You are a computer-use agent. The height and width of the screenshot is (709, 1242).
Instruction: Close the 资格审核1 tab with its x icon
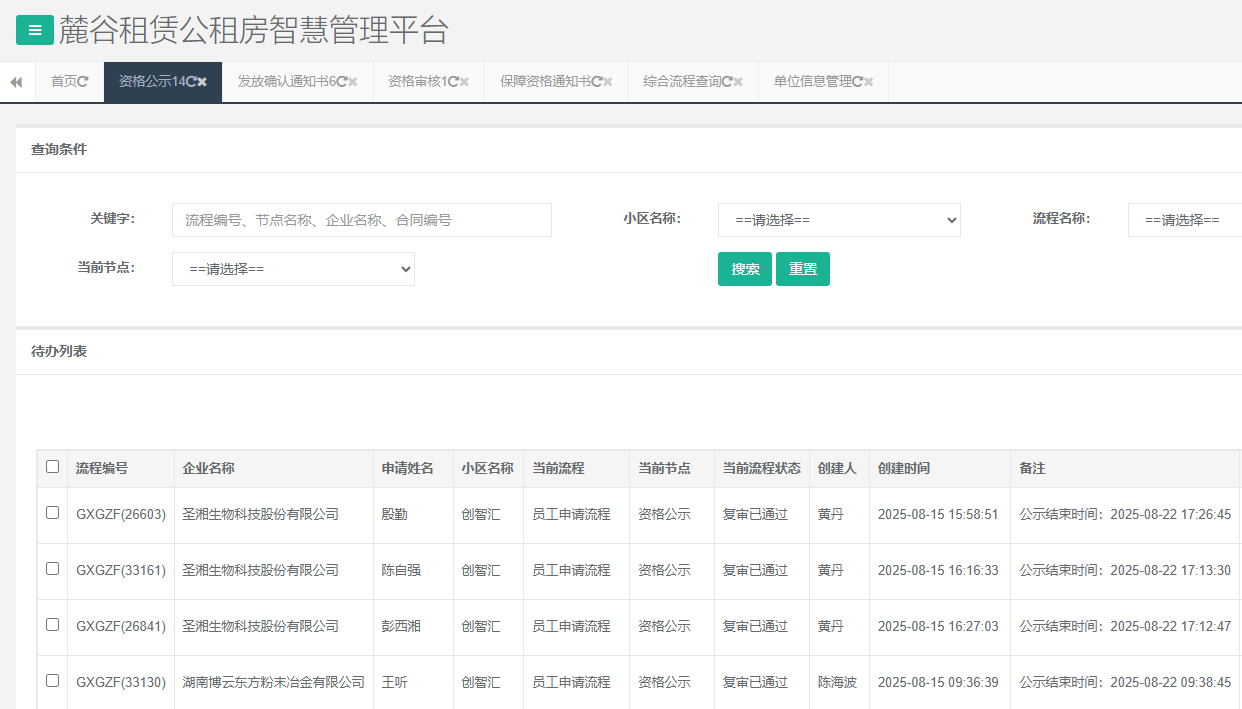pyautogui.click(x=464, y=82)
